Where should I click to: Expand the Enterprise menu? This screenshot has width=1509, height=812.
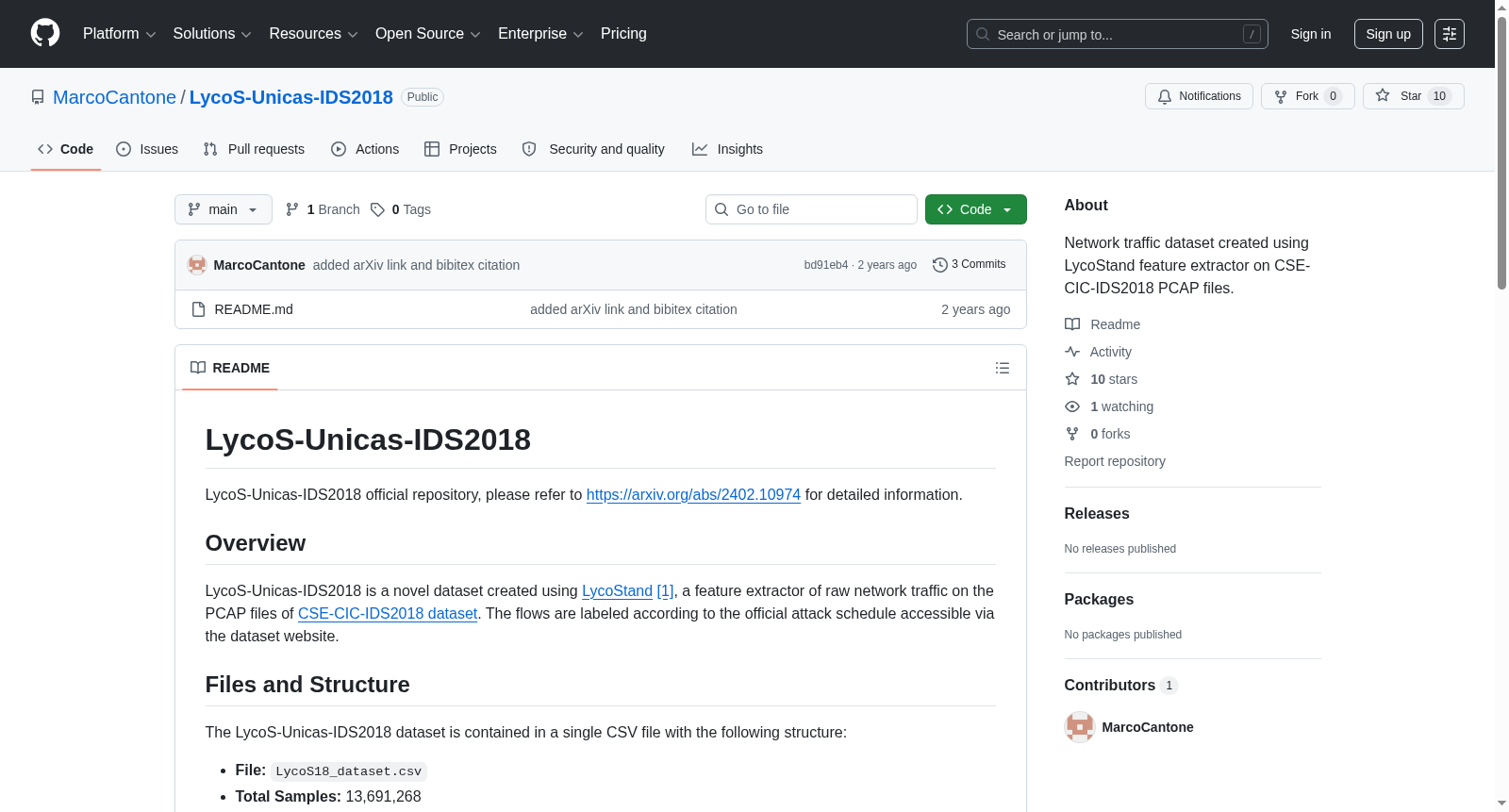coord(540,34)
